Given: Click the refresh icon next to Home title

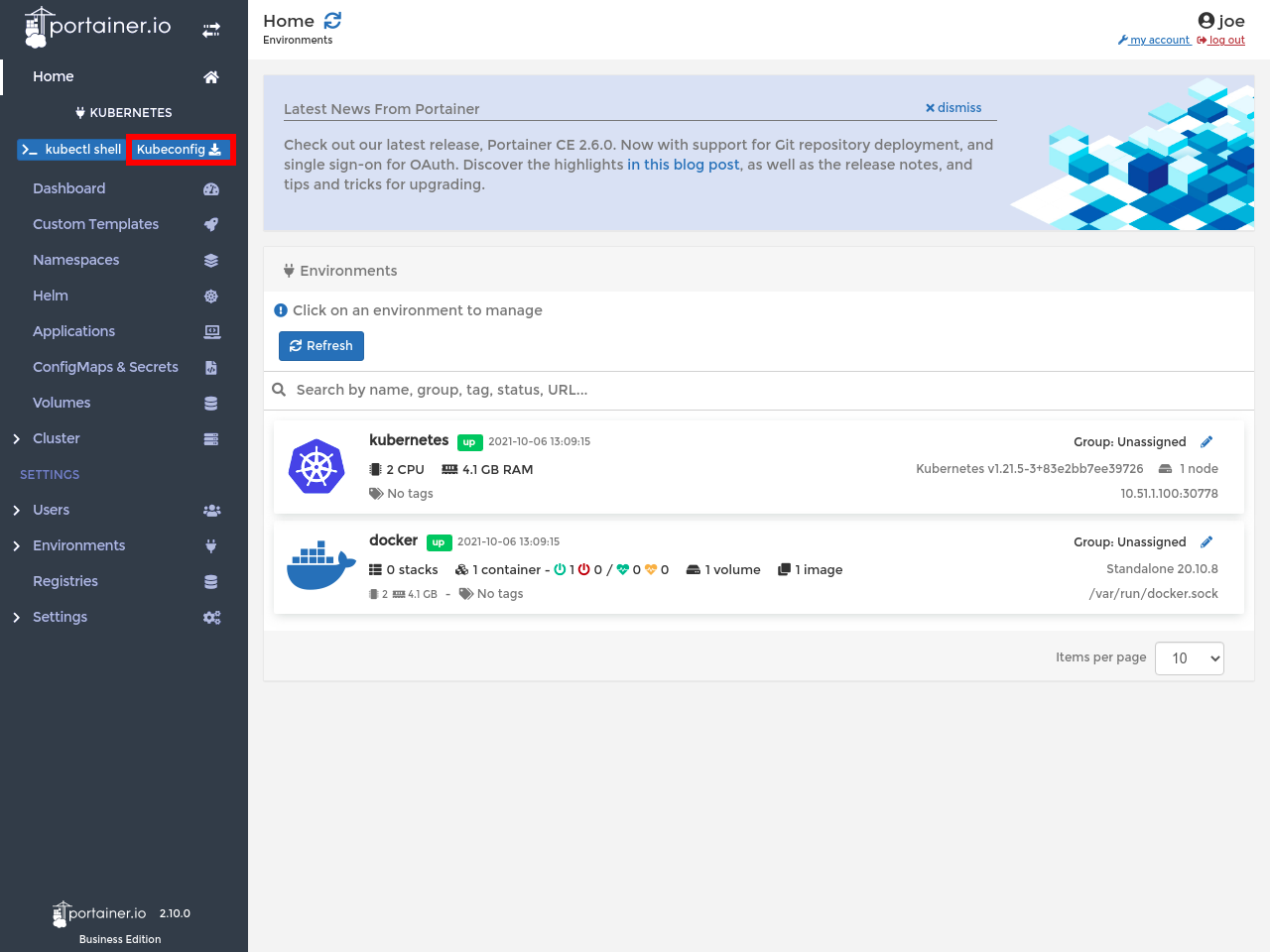Looking at the screenshot, I should pyautogui.click(x=332, y=21).
